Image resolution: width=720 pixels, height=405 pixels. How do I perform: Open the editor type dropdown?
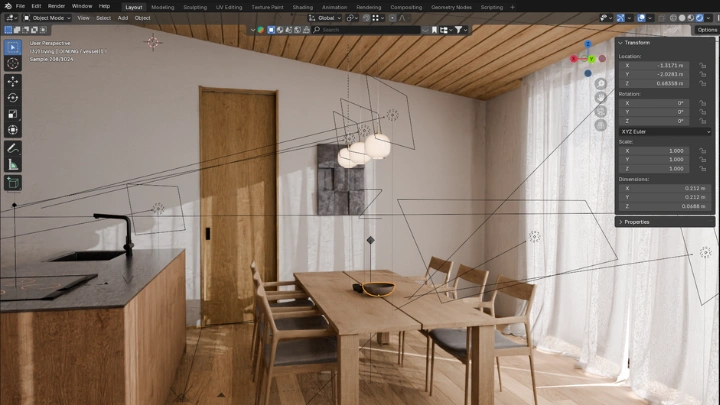point(11,18)
